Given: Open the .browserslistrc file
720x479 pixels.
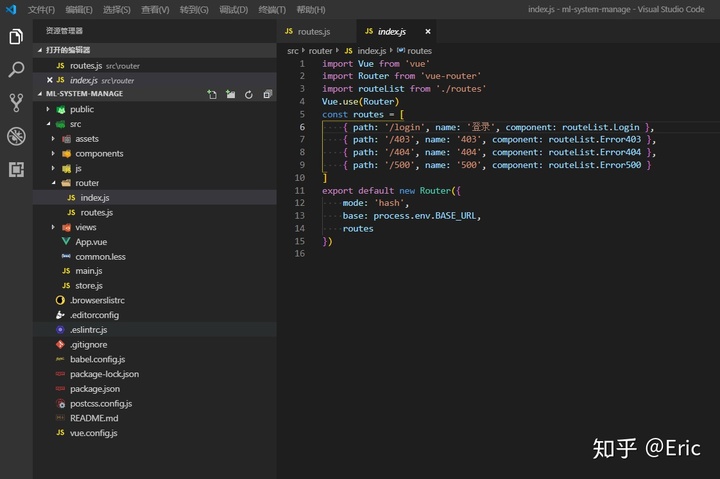Looking at the screenshot, I should click(x=154, y=300).
